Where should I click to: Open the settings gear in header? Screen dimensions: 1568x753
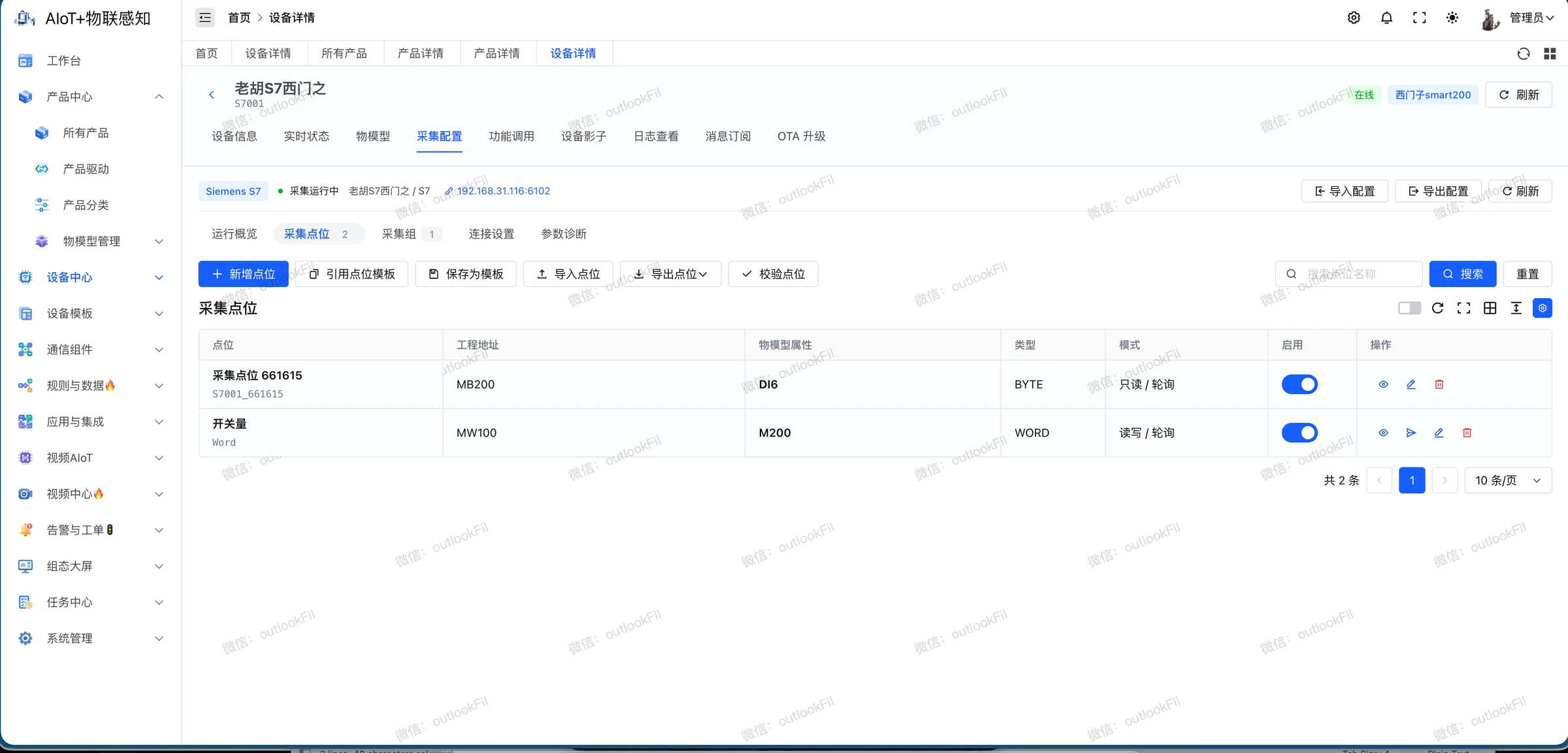(x=1354, y=18)
